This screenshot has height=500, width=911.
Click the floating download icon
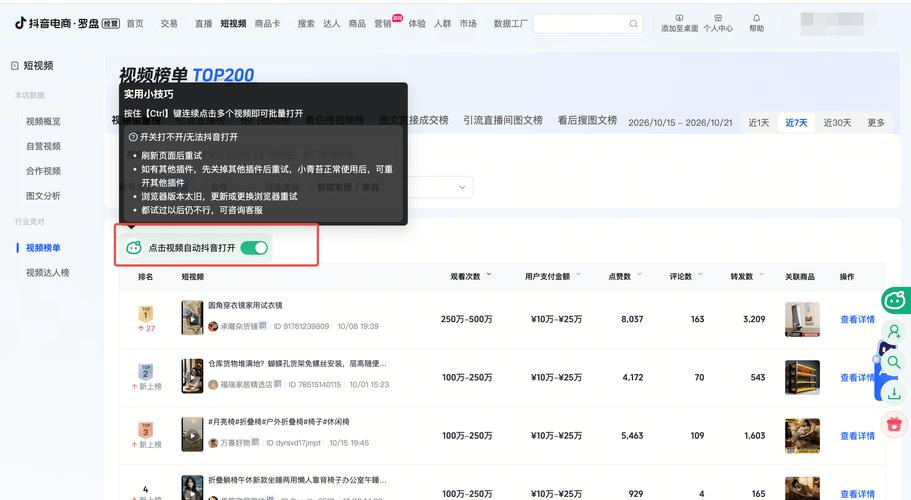894,393
